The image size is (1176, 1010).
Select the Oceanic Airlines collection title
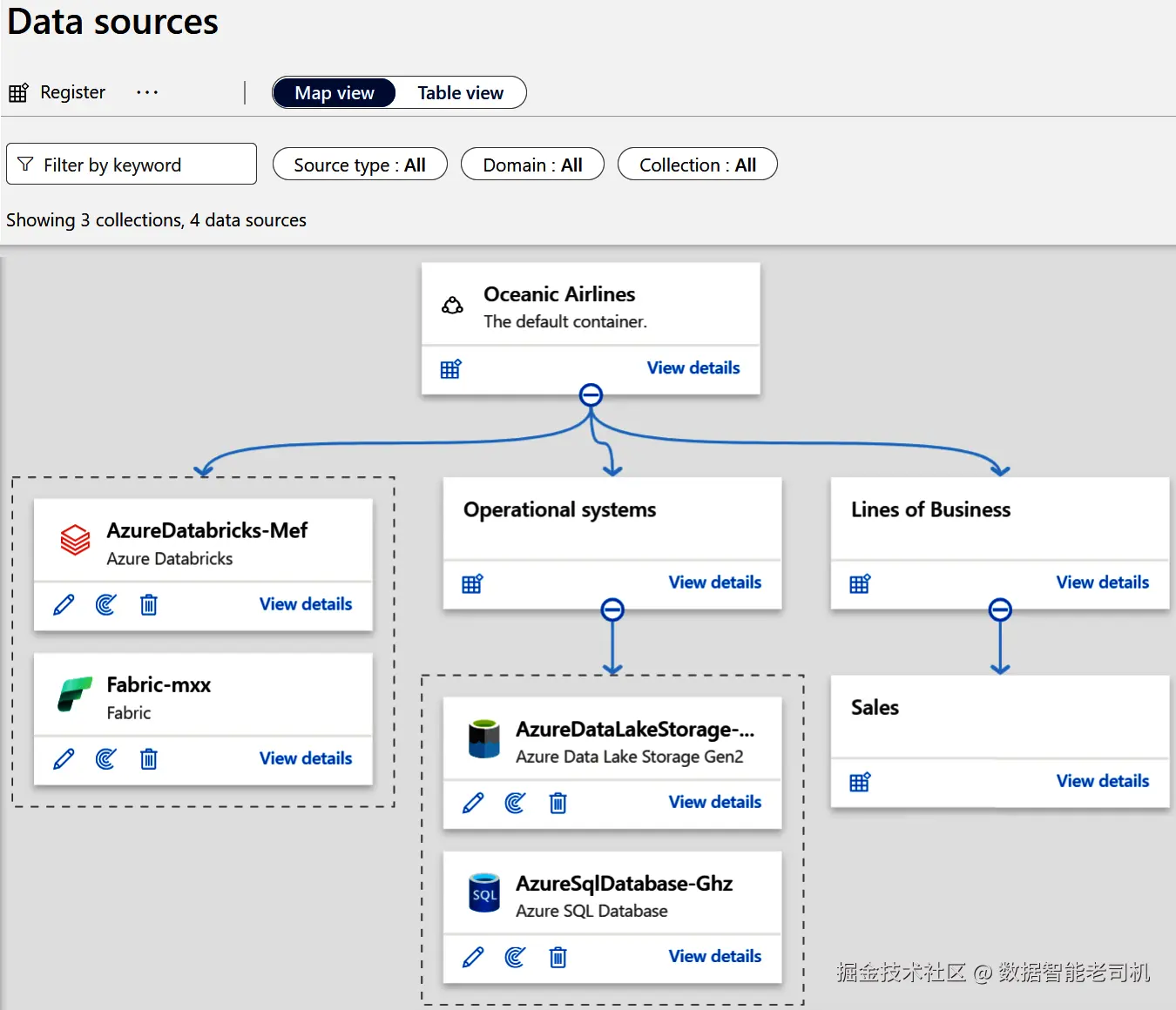tap(559, 294)
